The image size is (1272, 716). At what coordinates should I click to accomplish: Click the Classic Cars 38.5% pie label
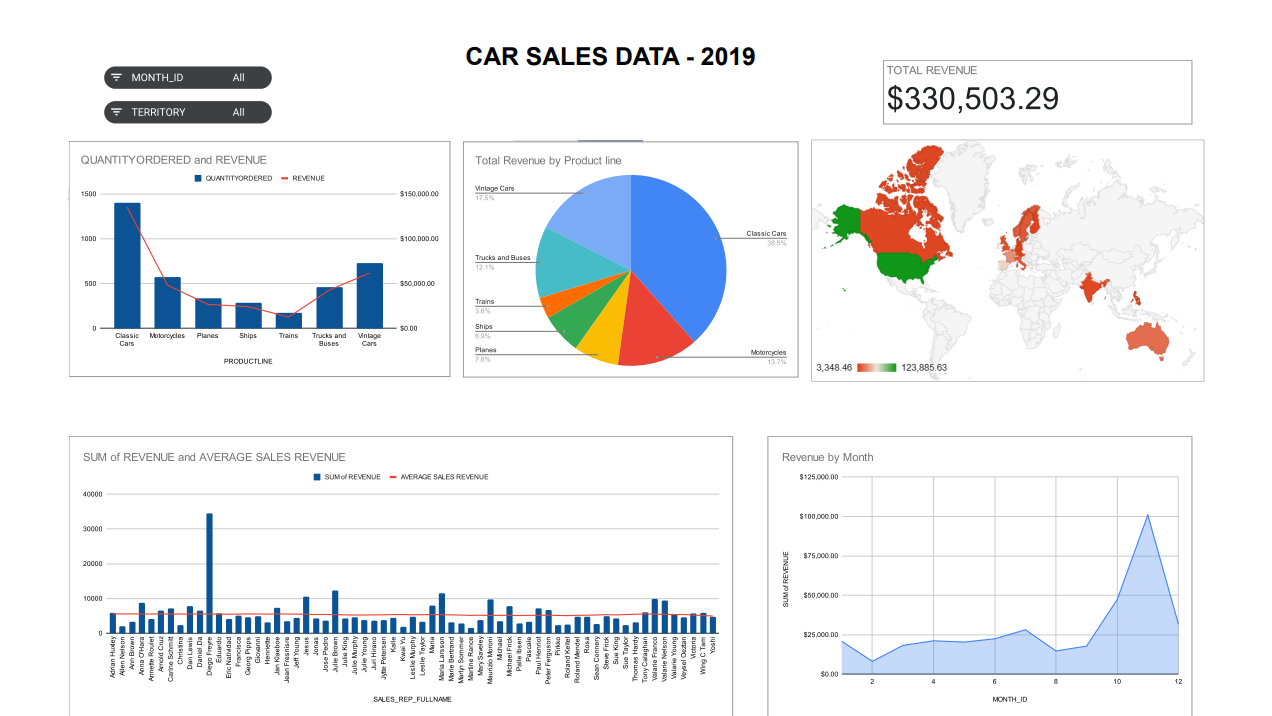pos(766,238)
